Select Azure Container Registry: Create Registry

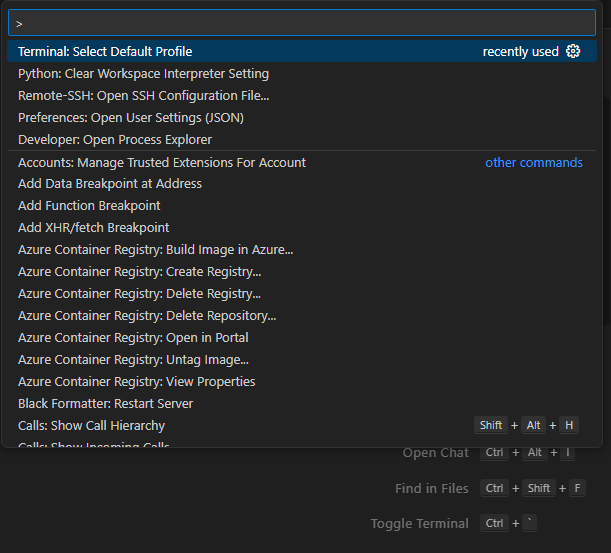point(302,272)
